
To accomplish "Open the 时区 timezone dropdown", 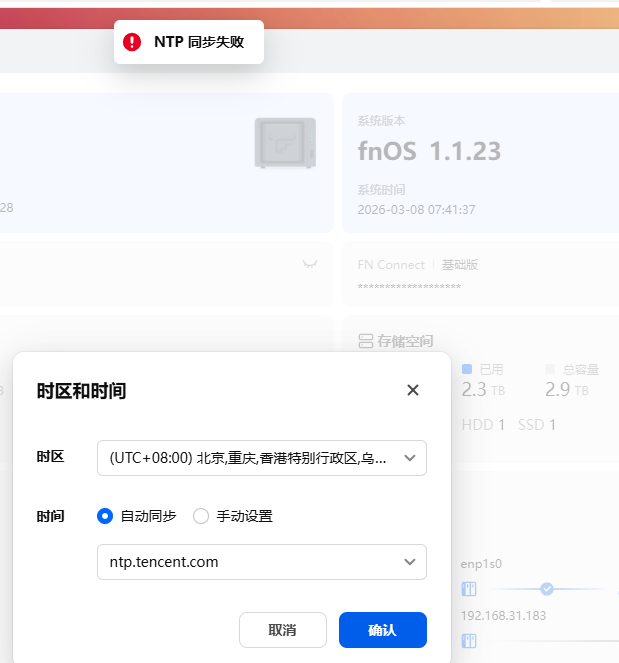I will 262,458.
